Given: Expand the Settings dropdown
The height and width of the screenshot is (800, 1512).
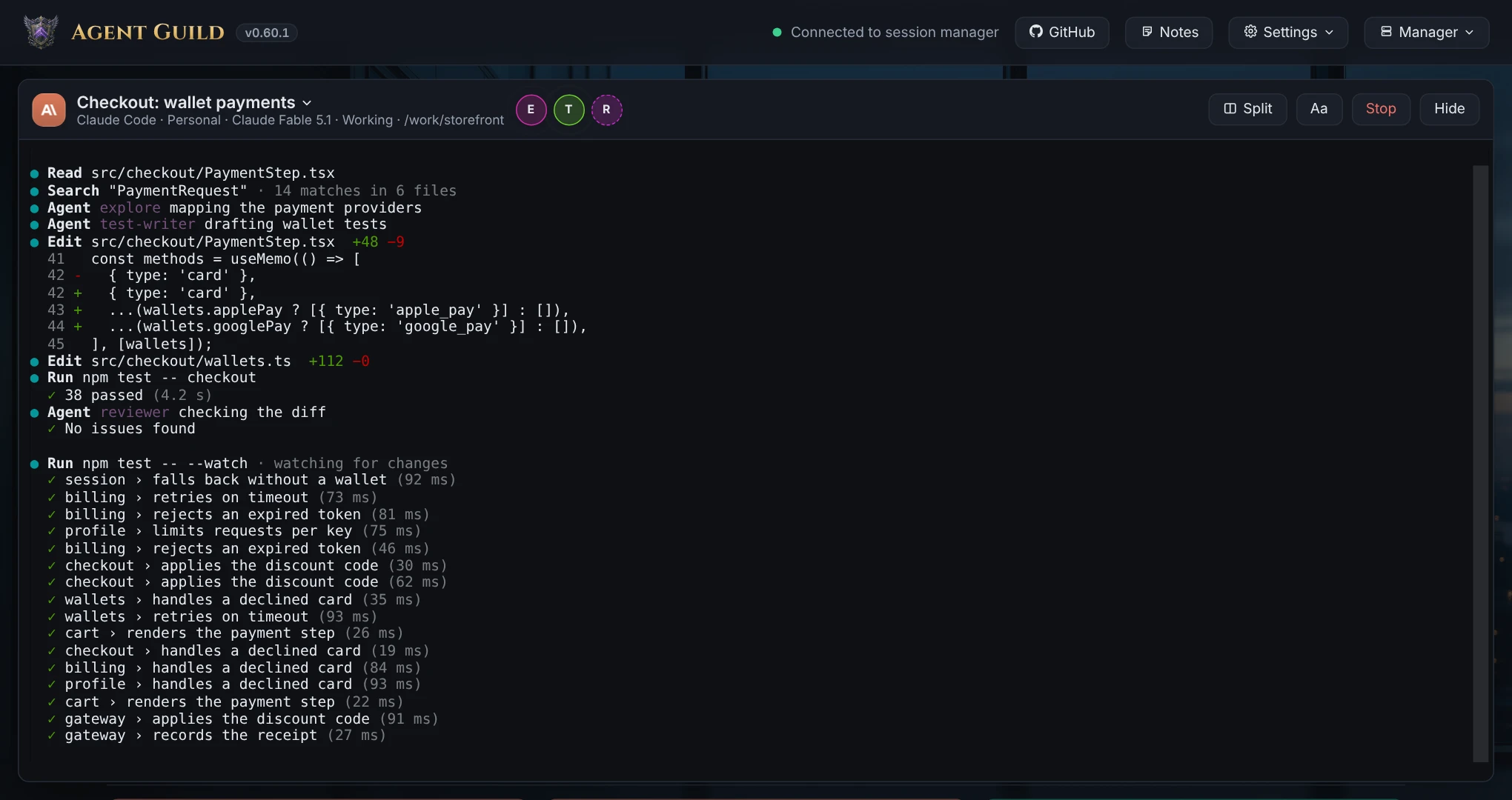Looking at the screenshot, I should (1288, 33).
